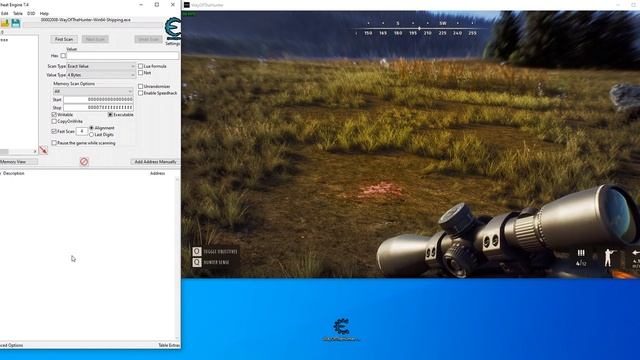Click the Address column header
The width and height of the screenshot is (640, 360).
(x=158, y=173)
